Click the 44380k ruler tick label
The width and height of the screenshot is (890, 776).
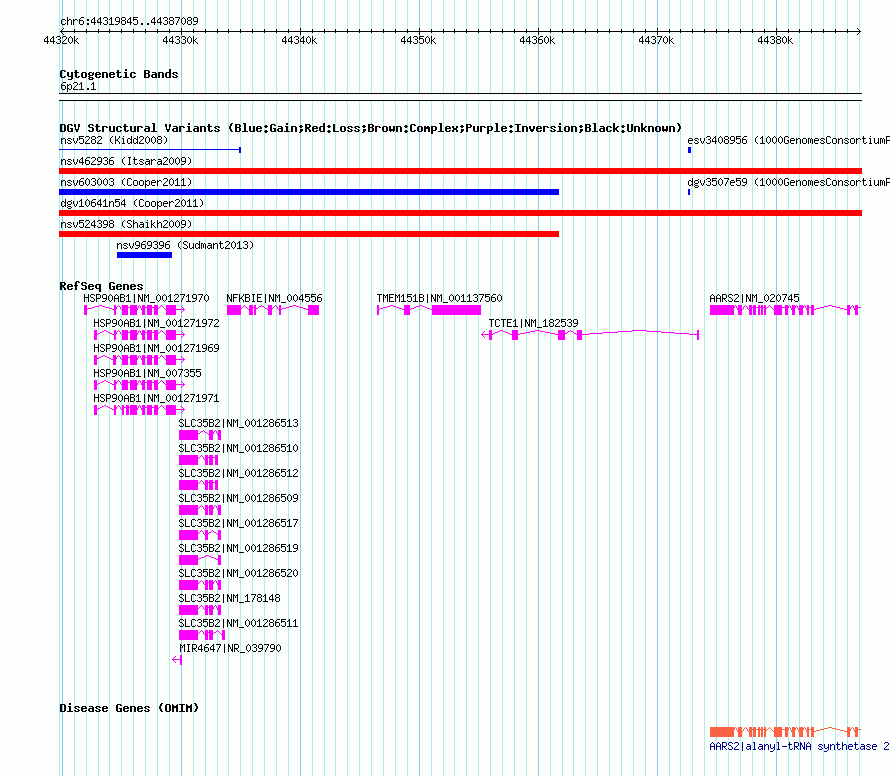point(775,40)
